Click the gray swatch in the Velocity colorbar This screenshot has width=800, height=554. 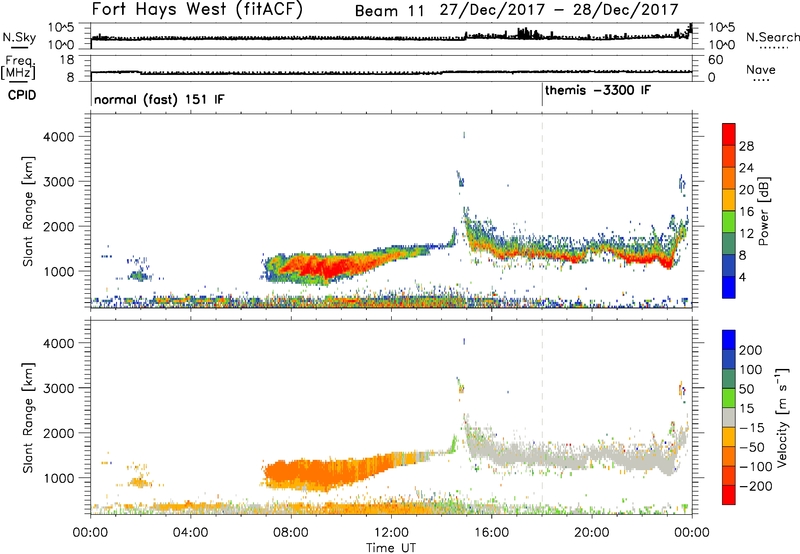pos(729,417)
